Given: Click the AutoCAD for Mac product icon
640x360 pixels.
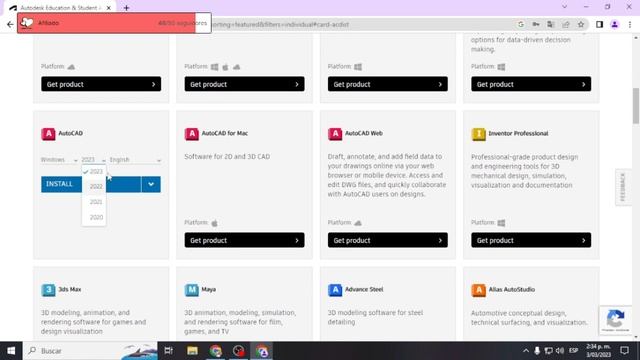Looking at the screenshot, I should click(x=191, y=133).
